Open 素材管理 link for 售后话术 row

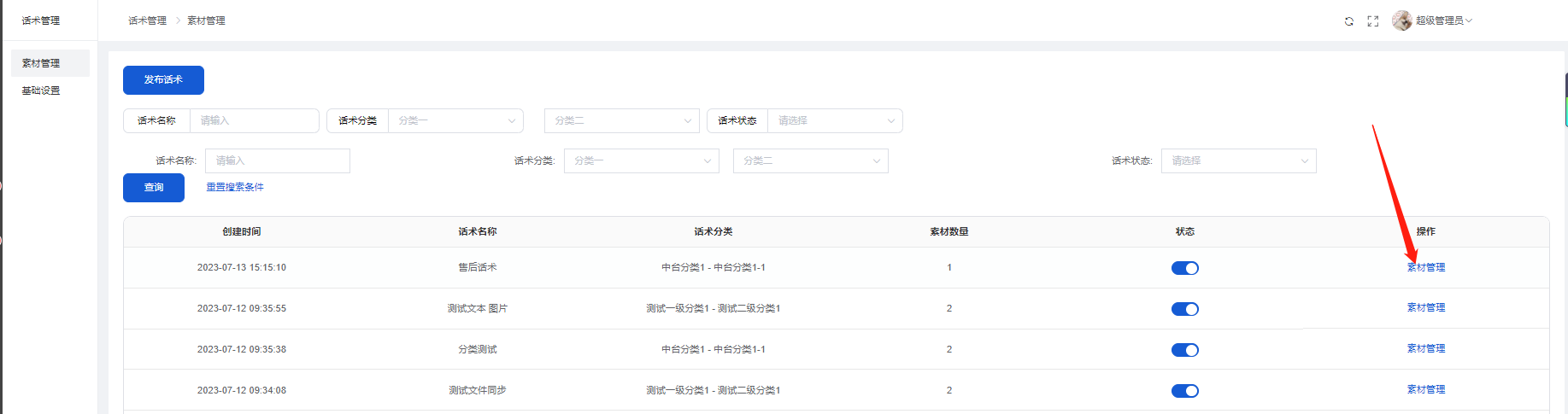pyautogui.click(x=1425, y=267)
